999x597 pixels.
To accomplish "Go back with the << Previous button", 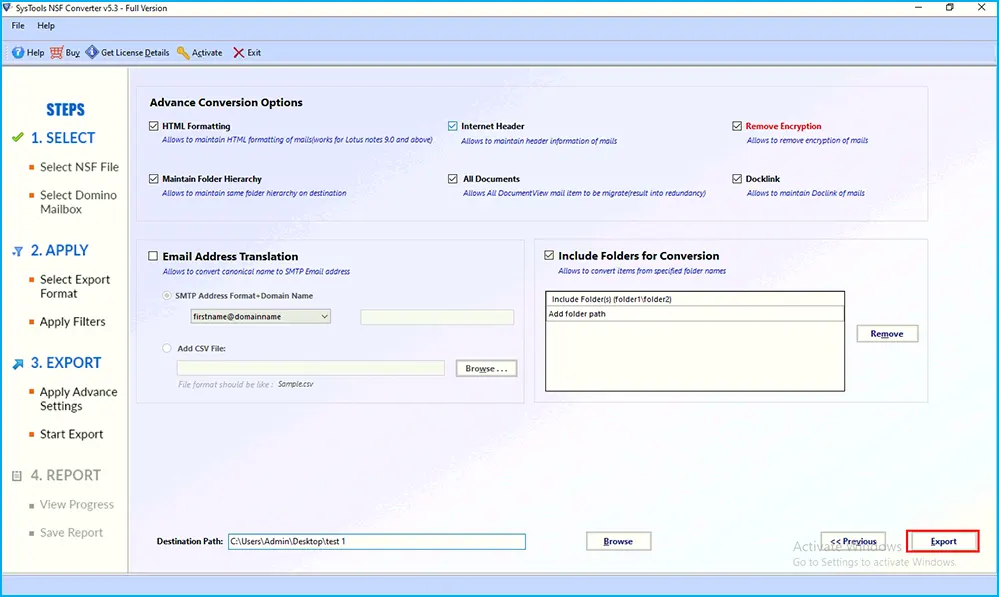I will point(853,542).
